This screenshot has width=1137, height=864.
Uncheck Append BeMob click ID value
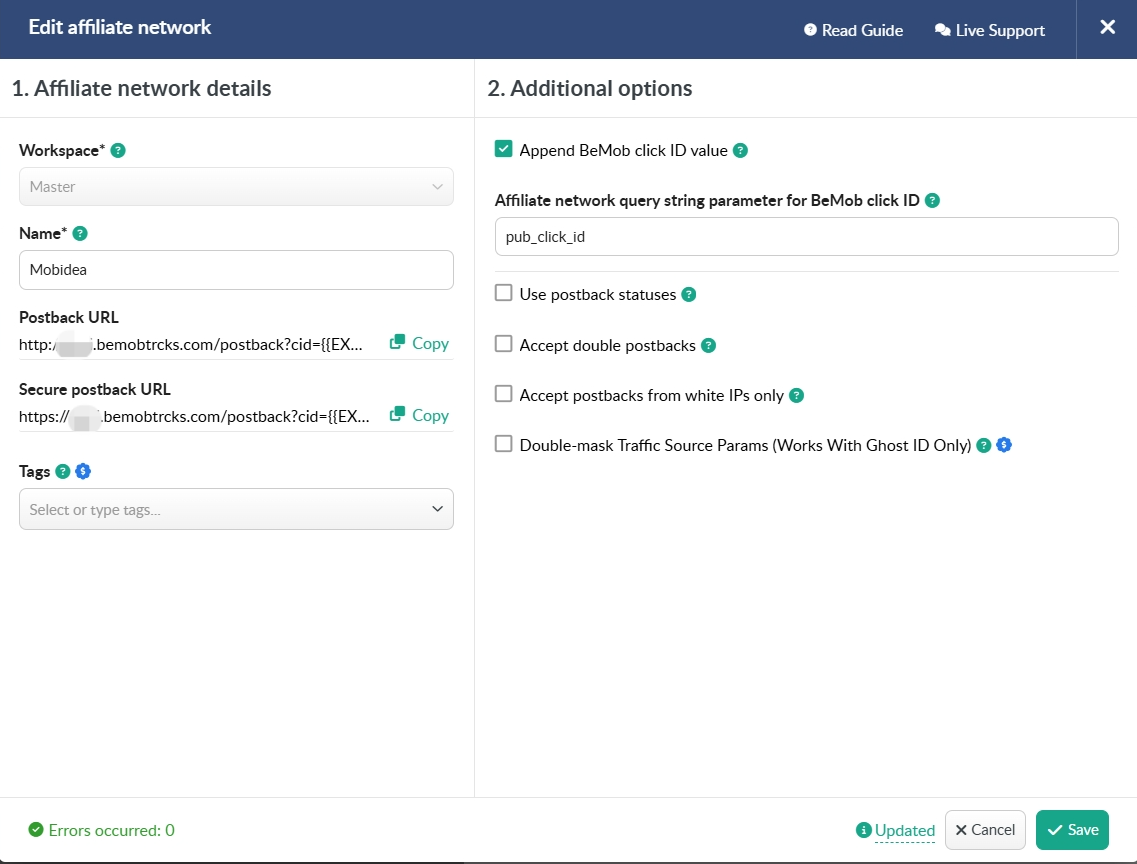pyautogui.click(x=504, y=150)
